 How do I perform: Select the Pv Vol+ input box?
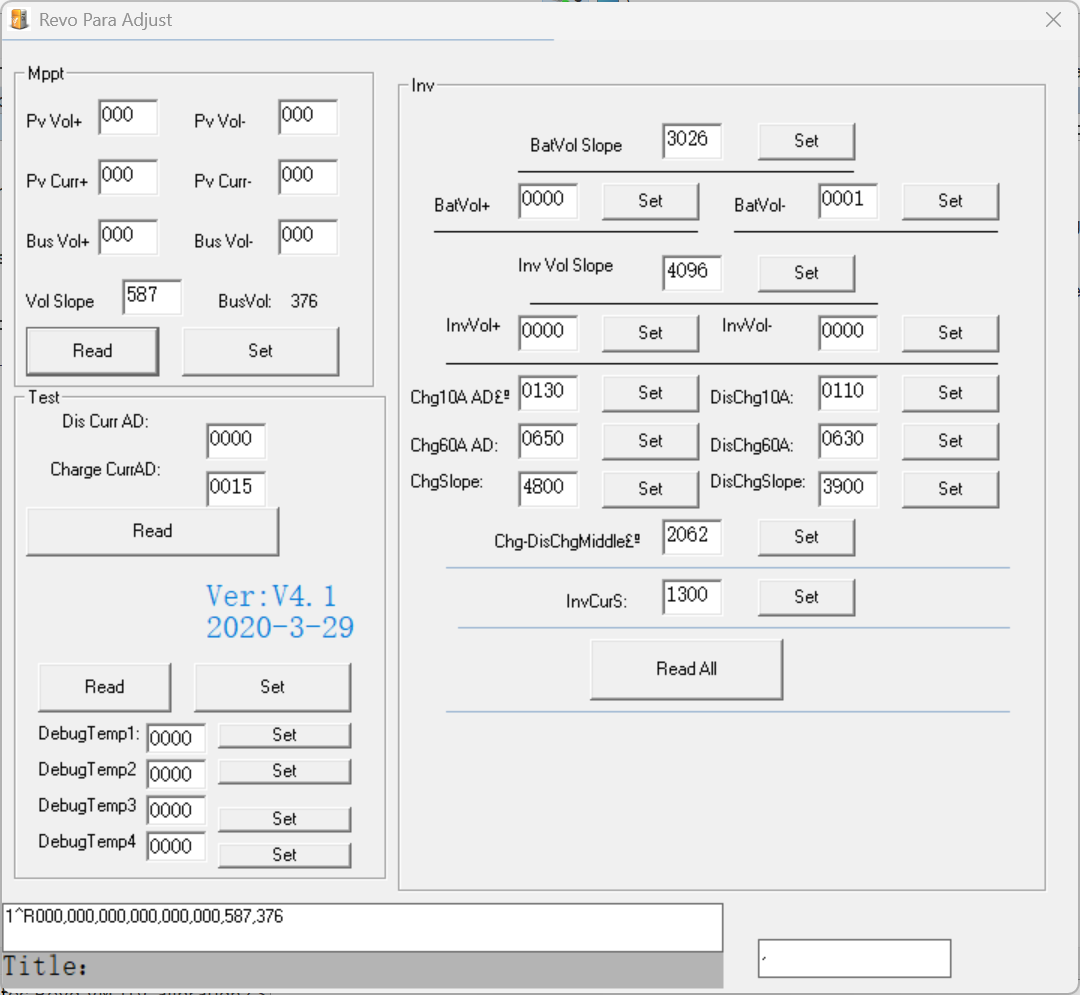pyautogui.click(x=128, y=117)
